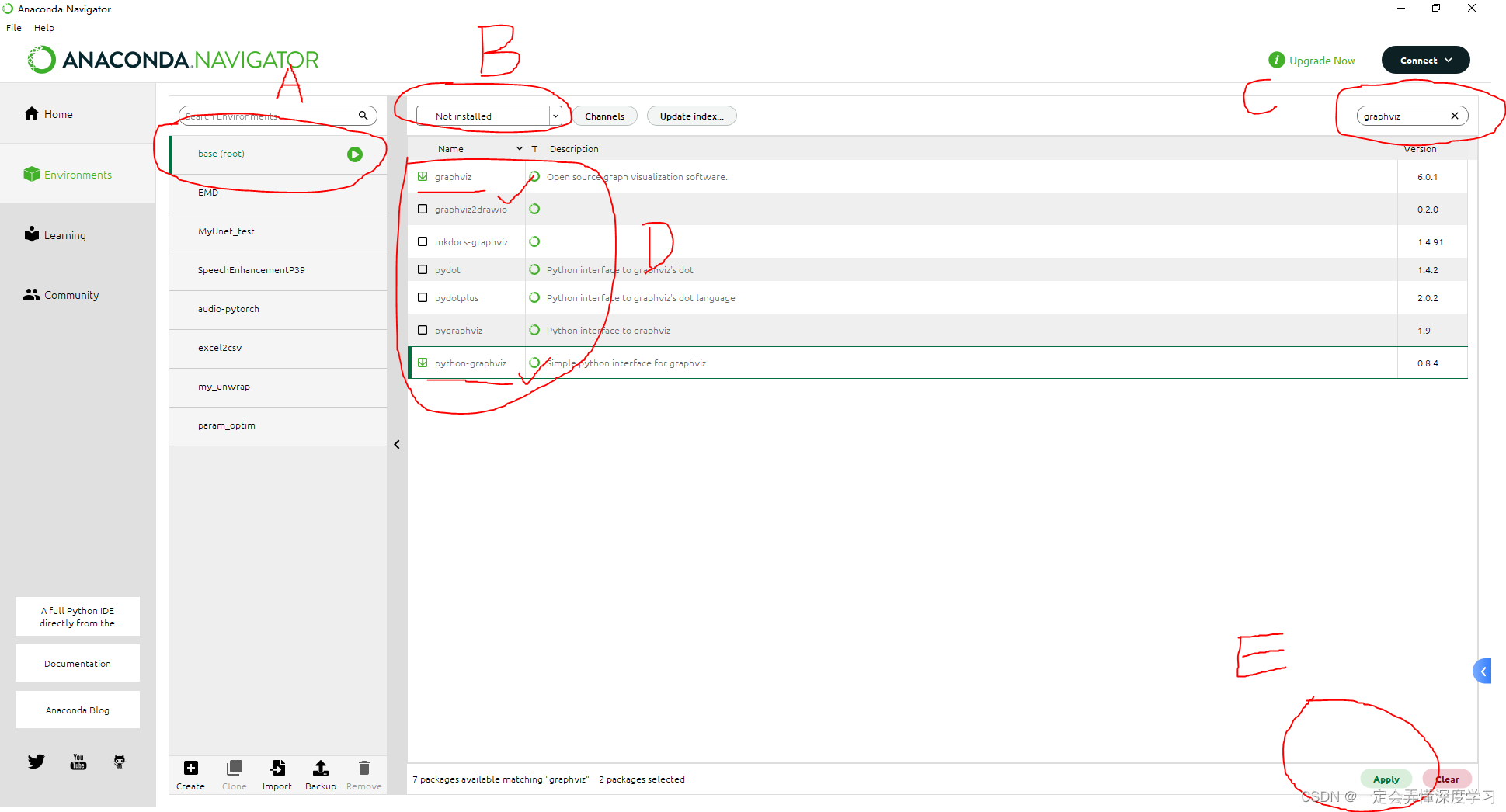The width and height of the screenshot is (1506, 812).
Task: Click the T type column header
Action: click(x=534, y=148)
